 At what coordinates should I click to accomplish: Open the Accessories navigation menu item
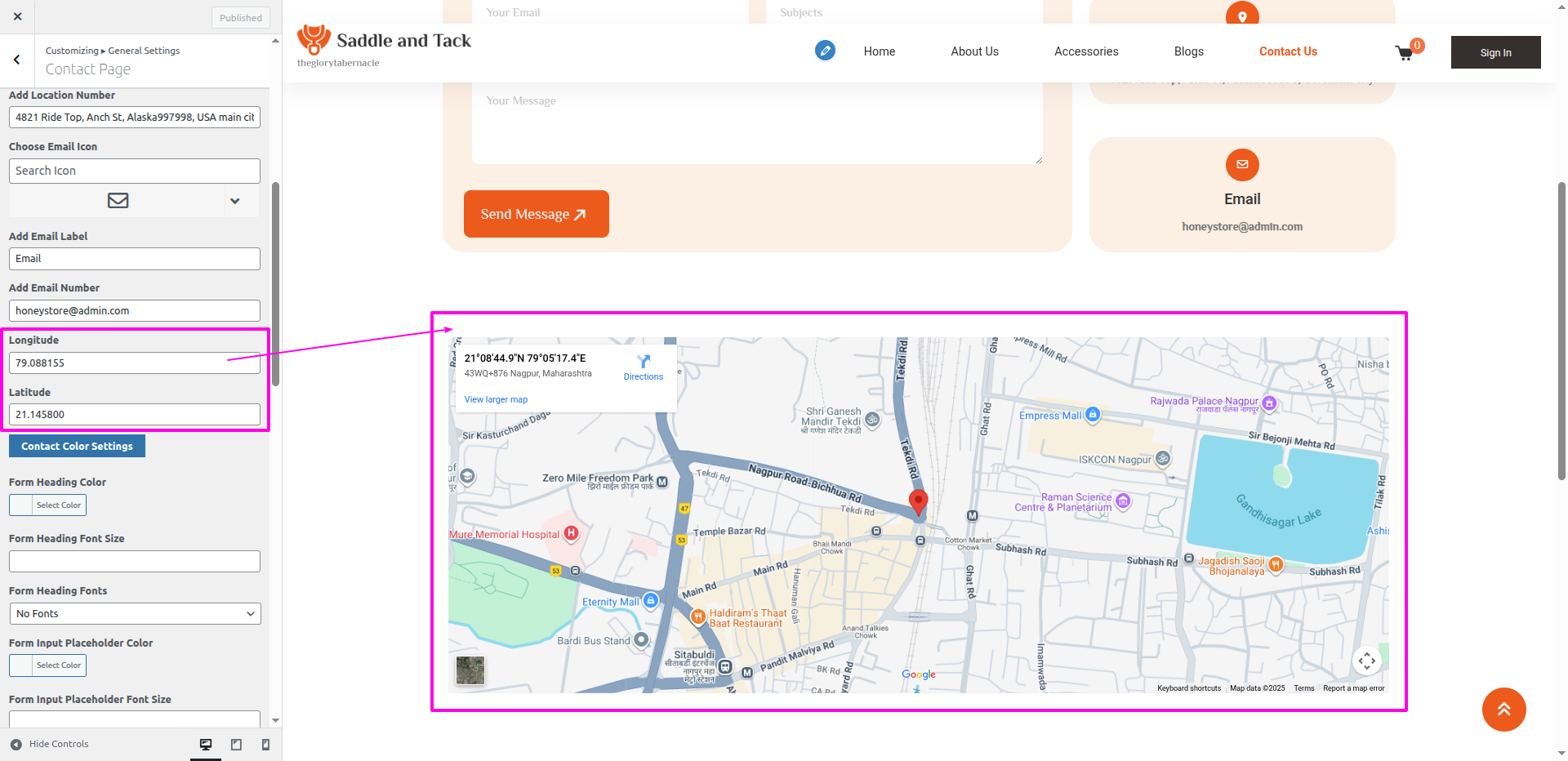pos(1086,51)
